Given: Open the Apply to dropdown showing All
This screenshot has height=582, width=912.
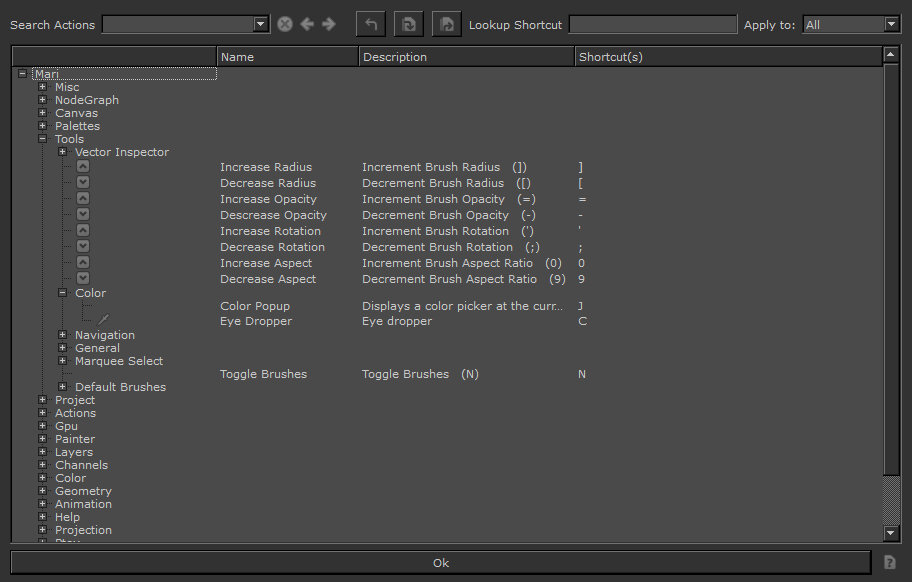Looking at the screenshot, I should 892,24.
